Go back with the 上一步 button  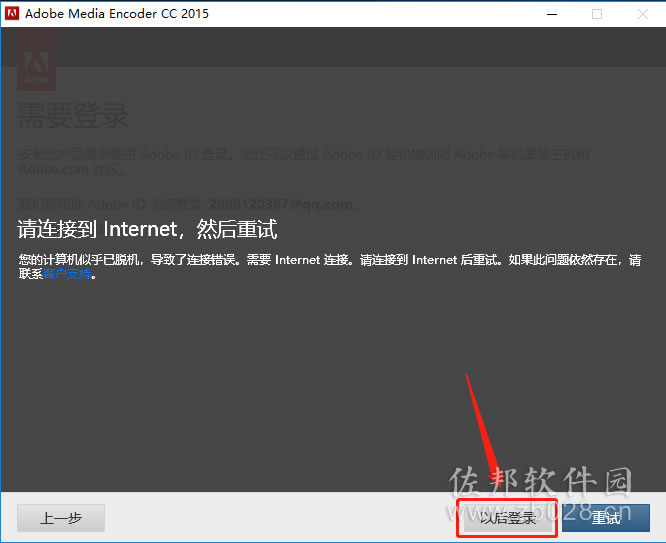(61, 518)
